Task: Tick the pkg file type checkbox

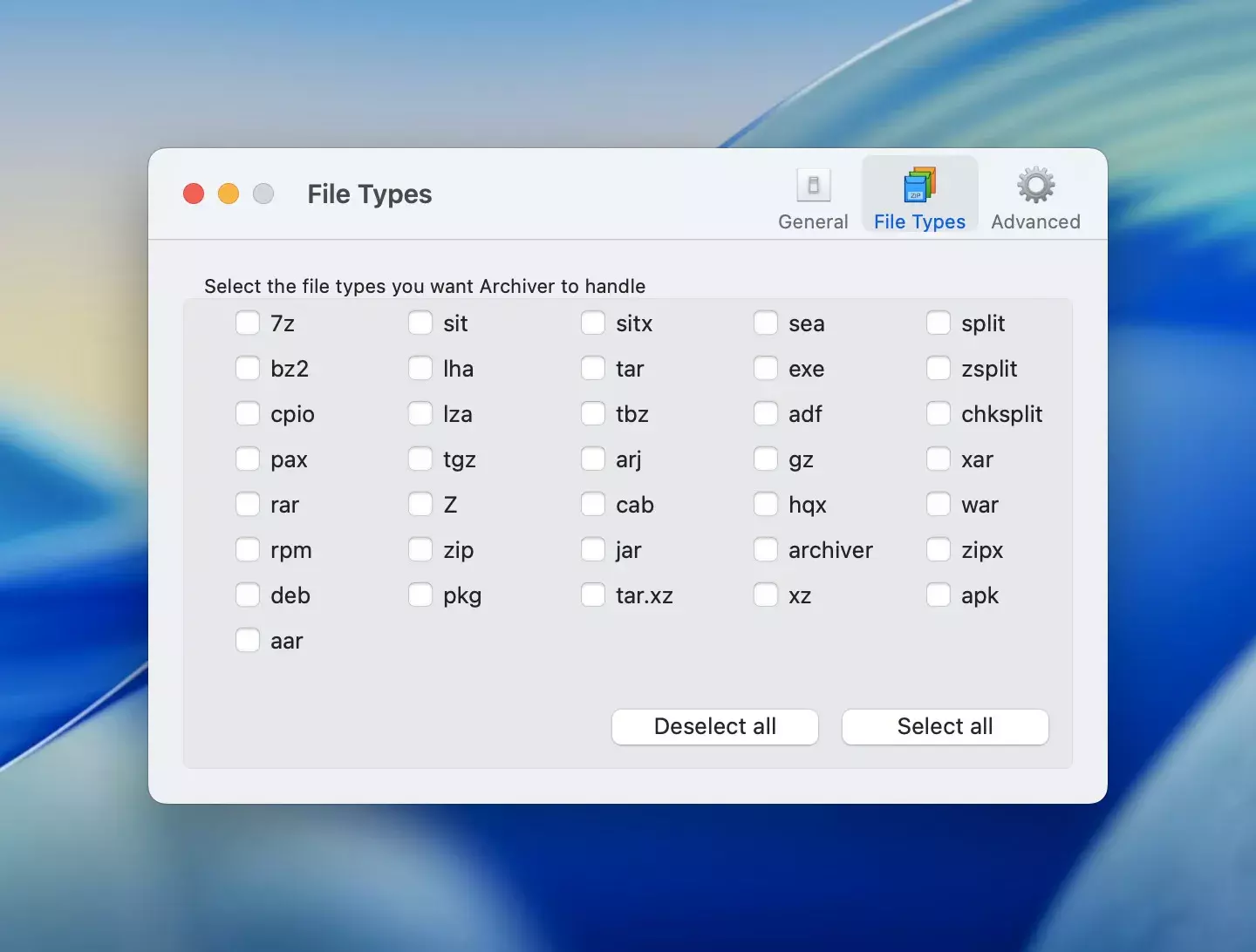Action: (420, 595)
